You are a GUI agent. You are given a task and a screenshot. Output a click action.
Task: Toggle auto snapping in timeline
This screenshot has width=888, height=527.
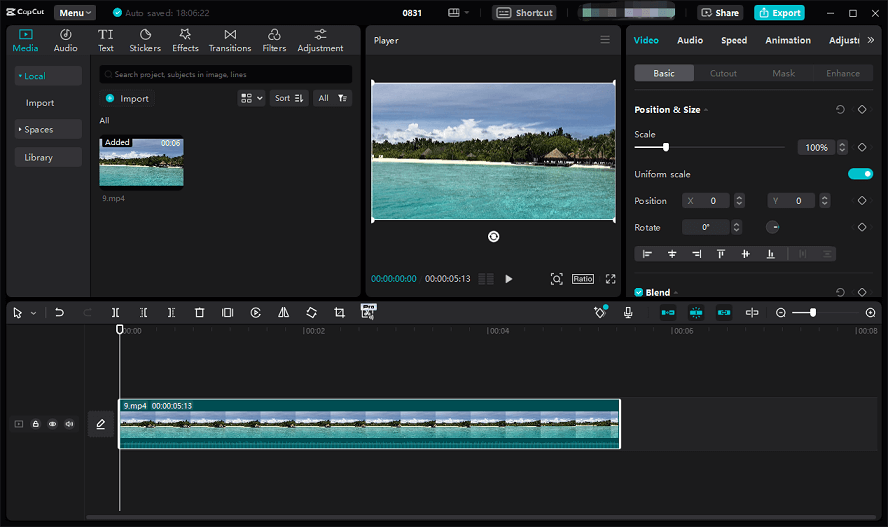tap(696, 312)
